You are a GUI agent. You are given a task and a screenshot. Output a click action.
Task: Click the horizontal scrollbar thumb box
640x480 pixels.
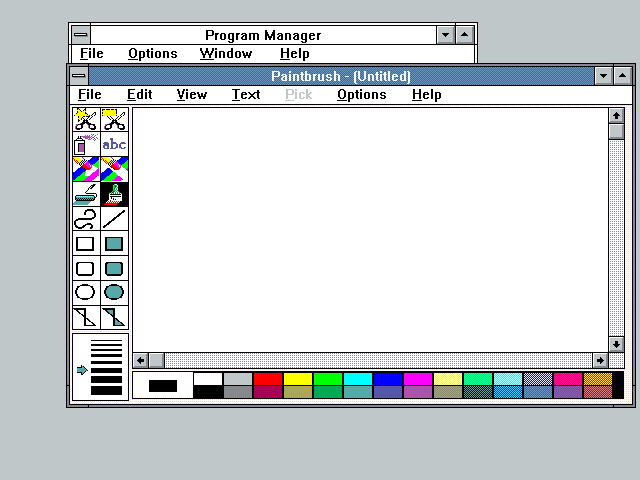[156, 360]
